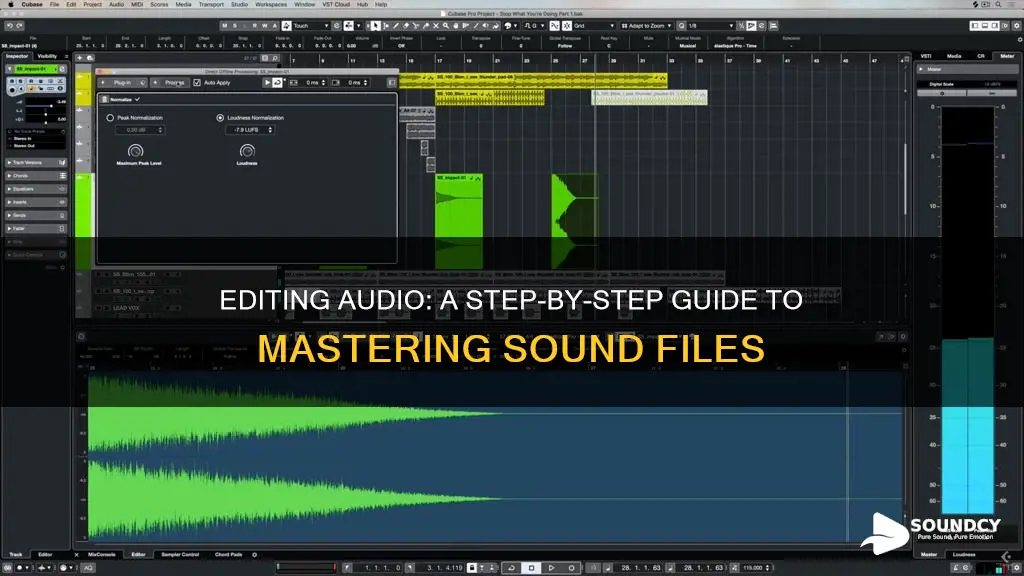Click the track search magnifier icon
Viewport: 1024px width, 576px height.
coord(275,58)
